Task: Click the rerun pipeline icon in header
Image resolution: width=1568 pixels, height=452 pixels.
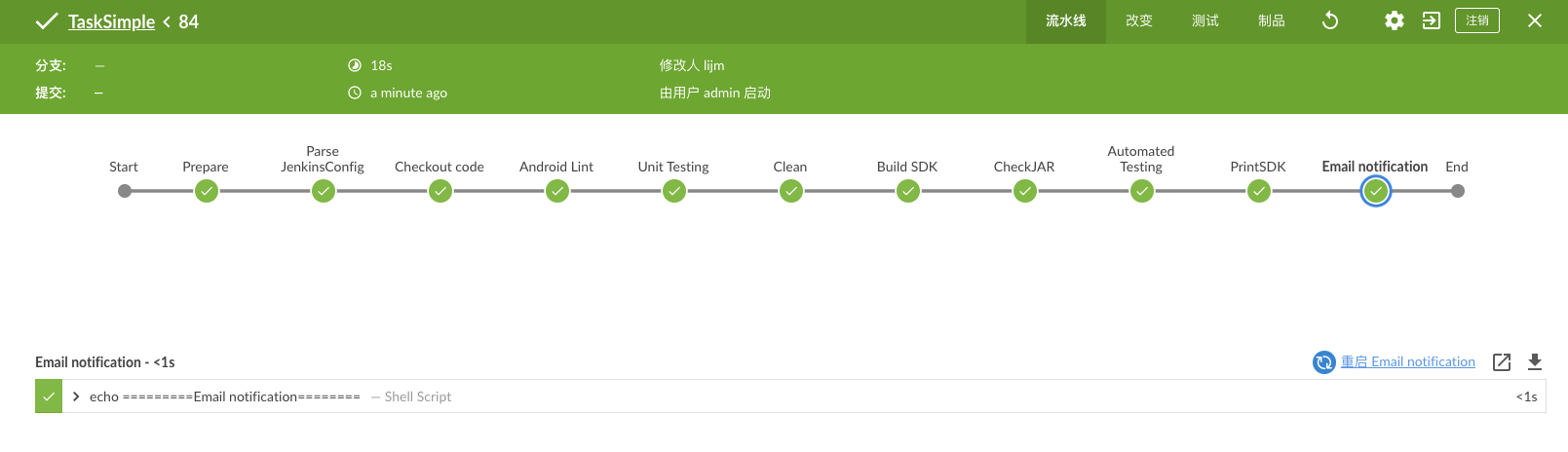Action: (x=1330, y=20)
